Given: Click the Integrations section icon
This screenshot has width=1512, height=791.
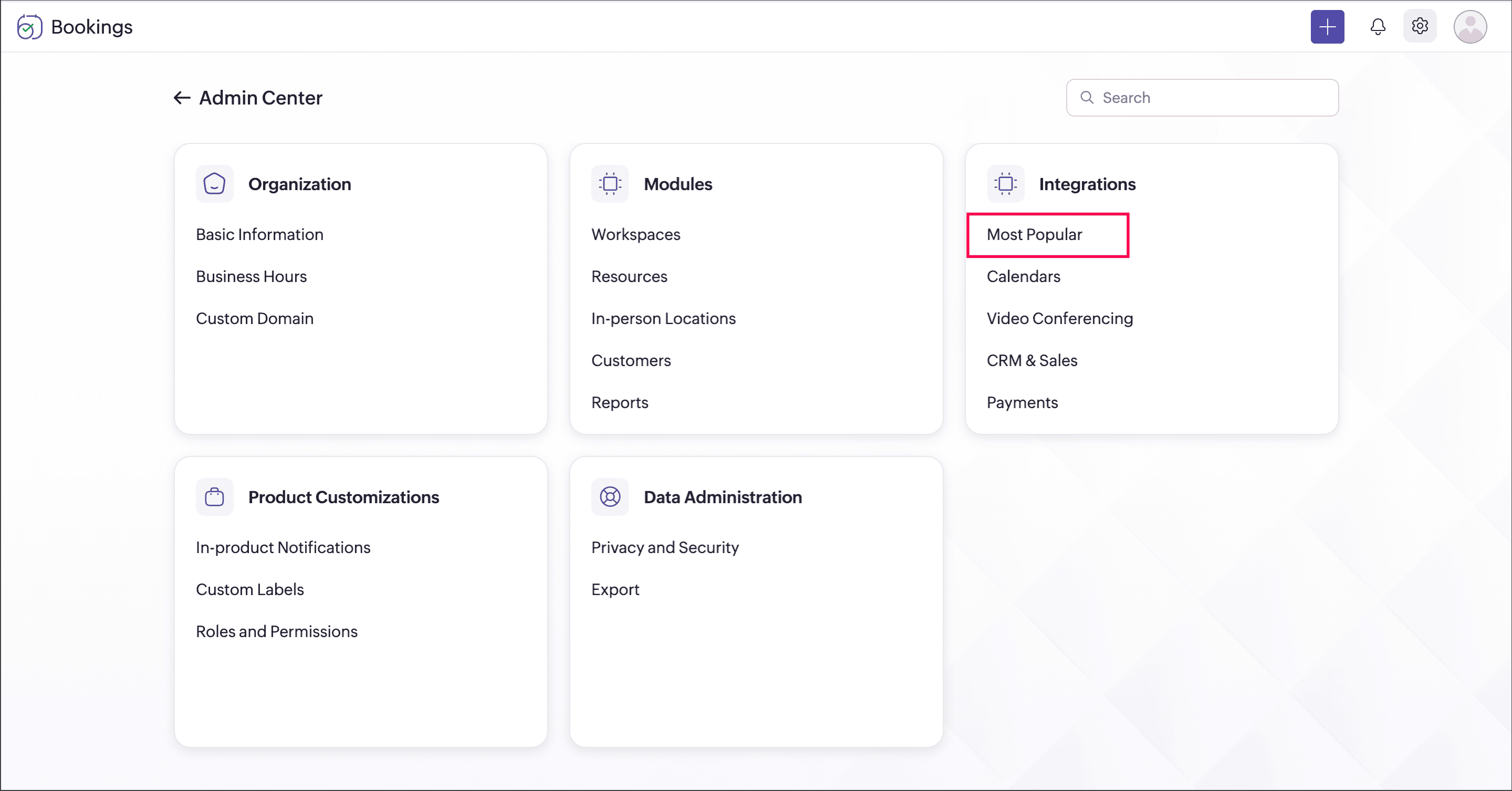Looking at the screenshot, I should (1005, 184).
